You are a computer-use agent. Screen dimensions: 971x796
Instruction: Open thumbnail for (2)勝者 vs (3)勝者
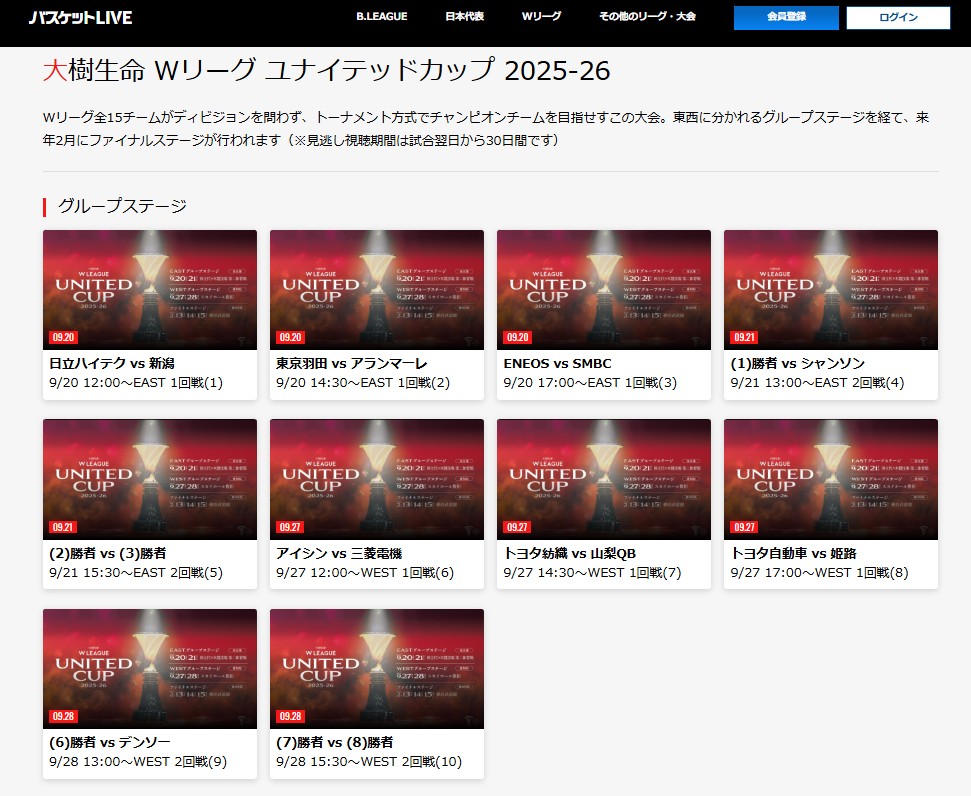pyautogui.click(x=150, y=479)
